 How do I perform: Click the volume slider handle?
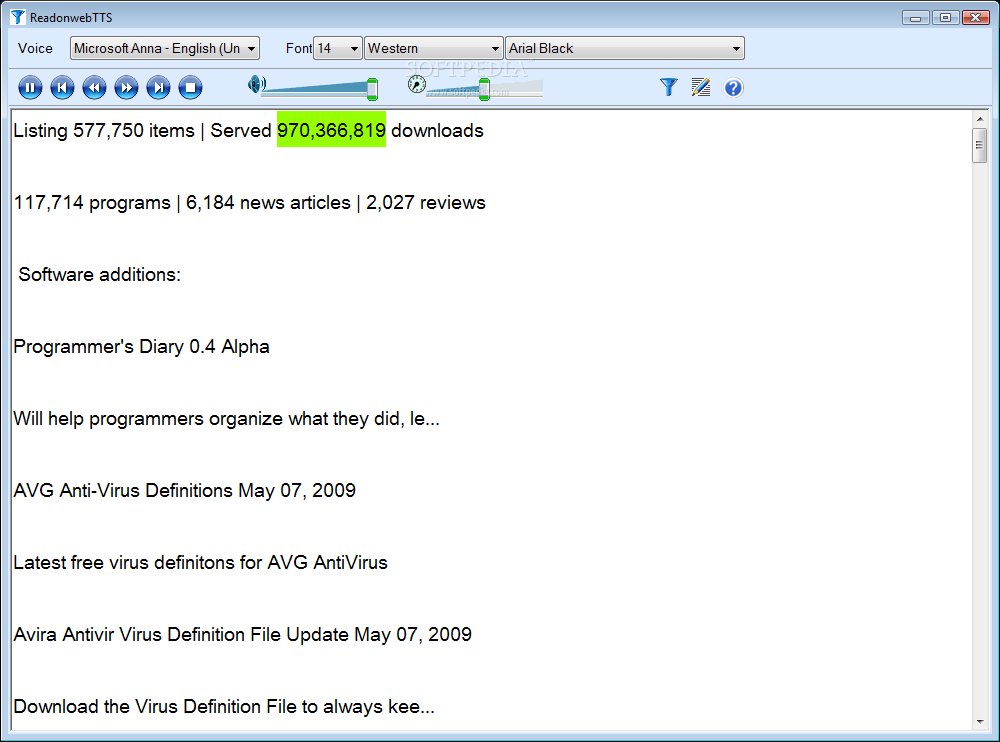[372, 89]
